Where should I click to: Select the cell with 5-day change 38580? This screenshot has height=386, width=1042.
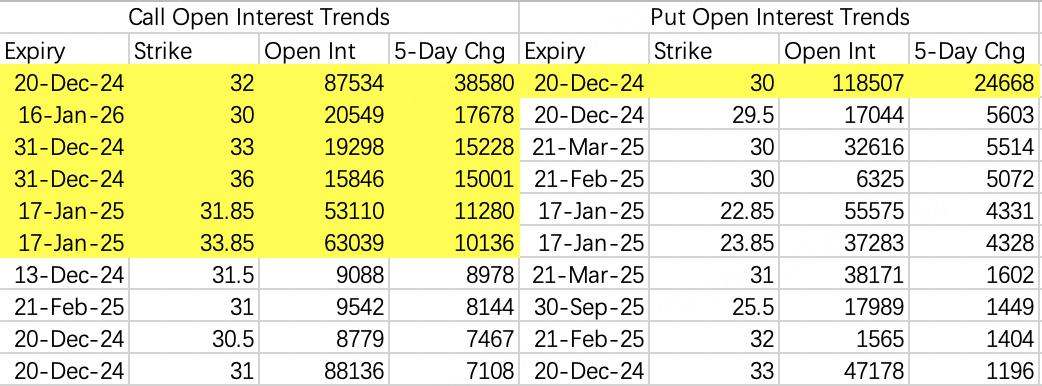click(454, 82)
